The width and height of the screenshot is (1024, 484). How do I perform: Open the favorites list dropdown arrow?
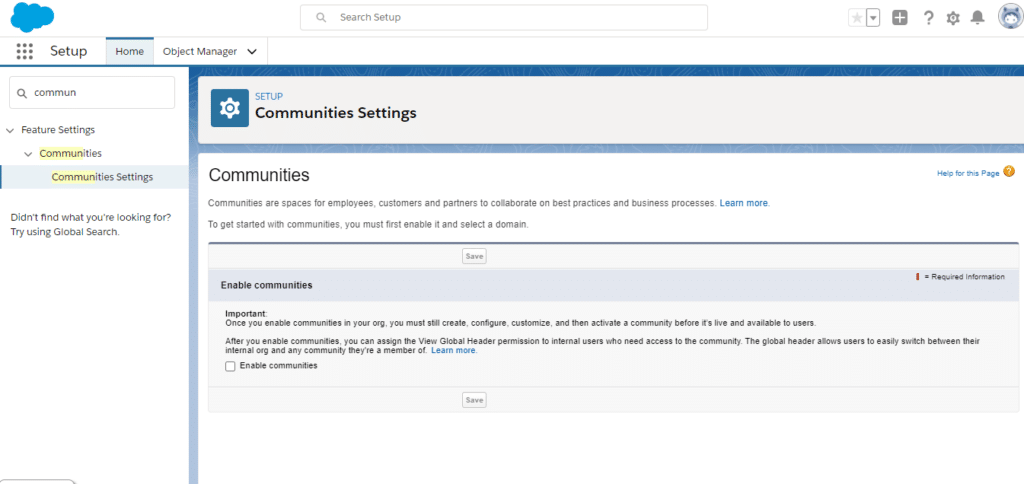tap(873, 18)
